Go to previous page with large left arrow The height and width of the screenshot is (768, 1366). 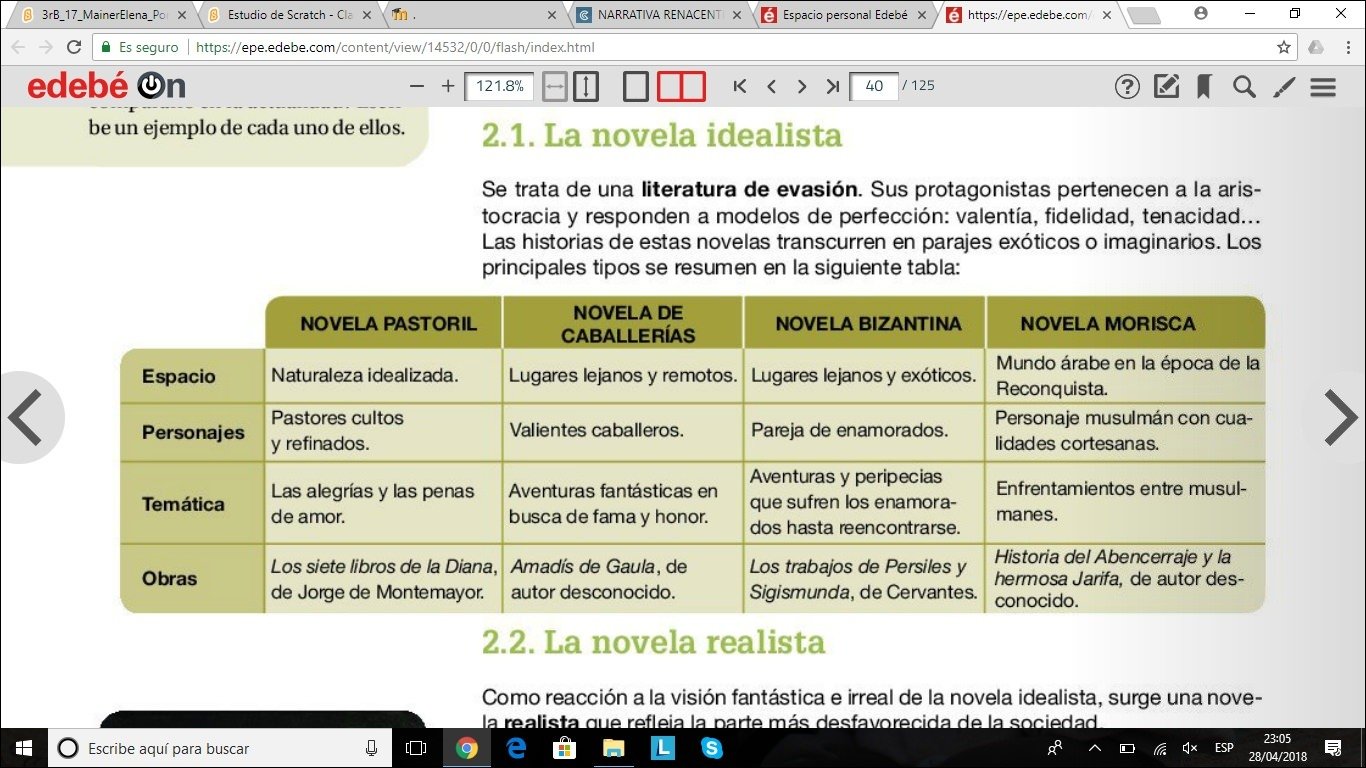click(x=26, y=417)
